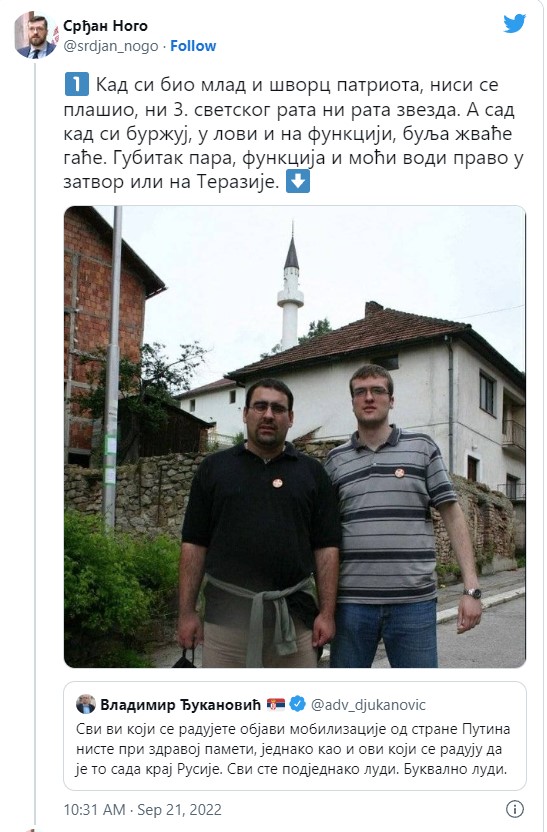
Task: Click the blue verified badge
Action: click(298, 704)
